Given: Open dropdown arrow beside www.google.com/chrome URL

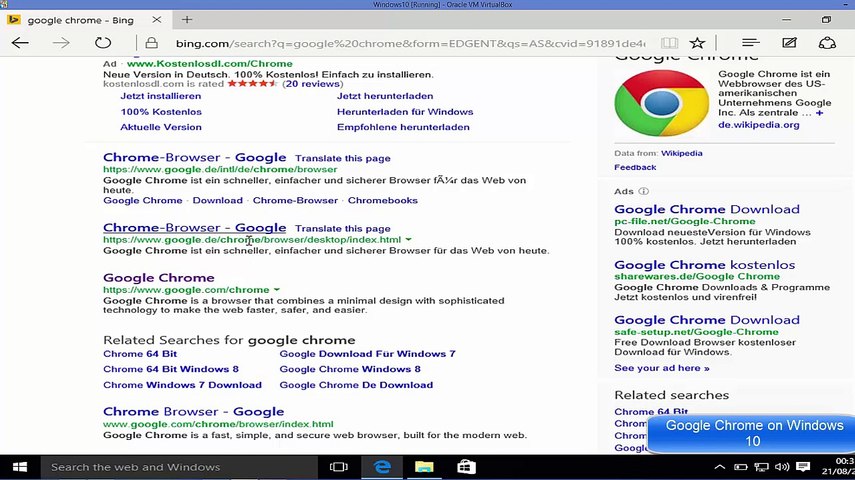Looking at the screenshot, I should 276,290.
